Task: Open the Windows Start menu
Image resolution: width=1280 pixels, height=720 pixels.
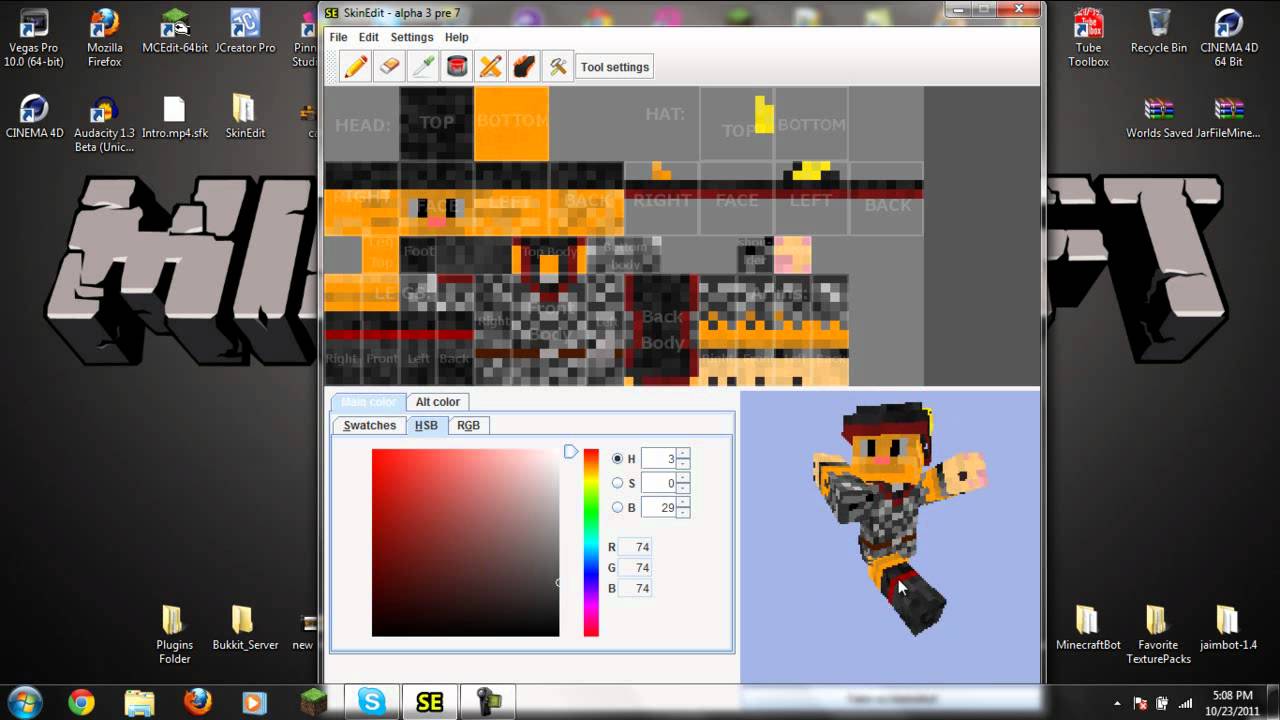Action: coord(24,702)
